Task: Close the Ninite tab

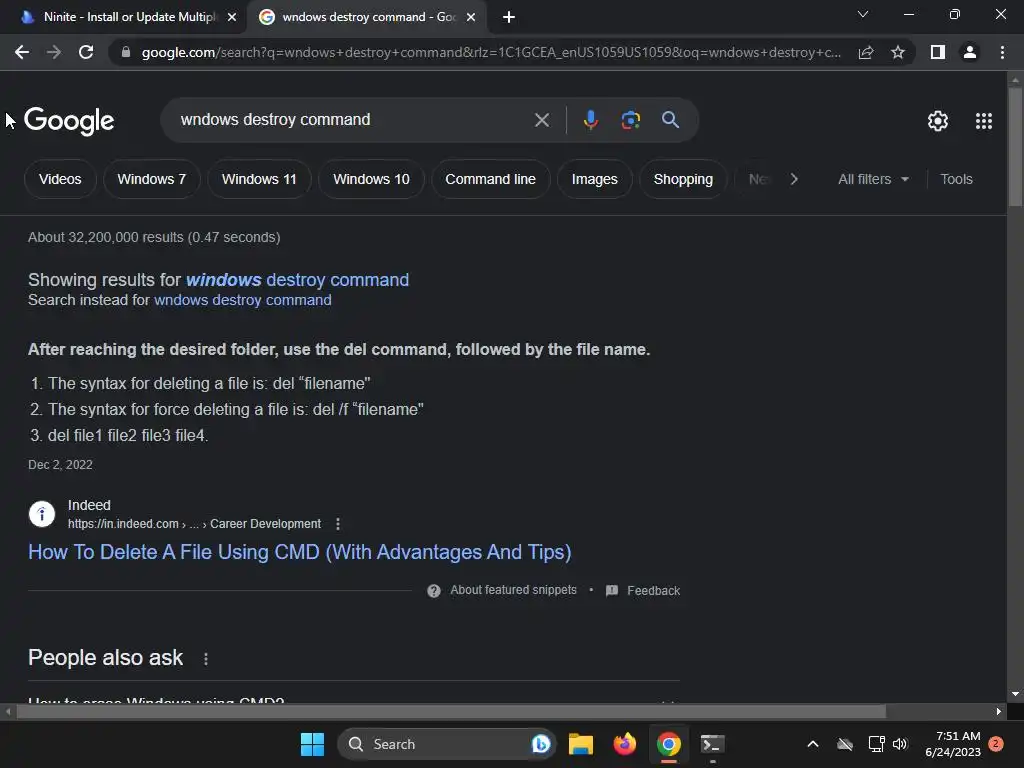Action: point(232,17)
